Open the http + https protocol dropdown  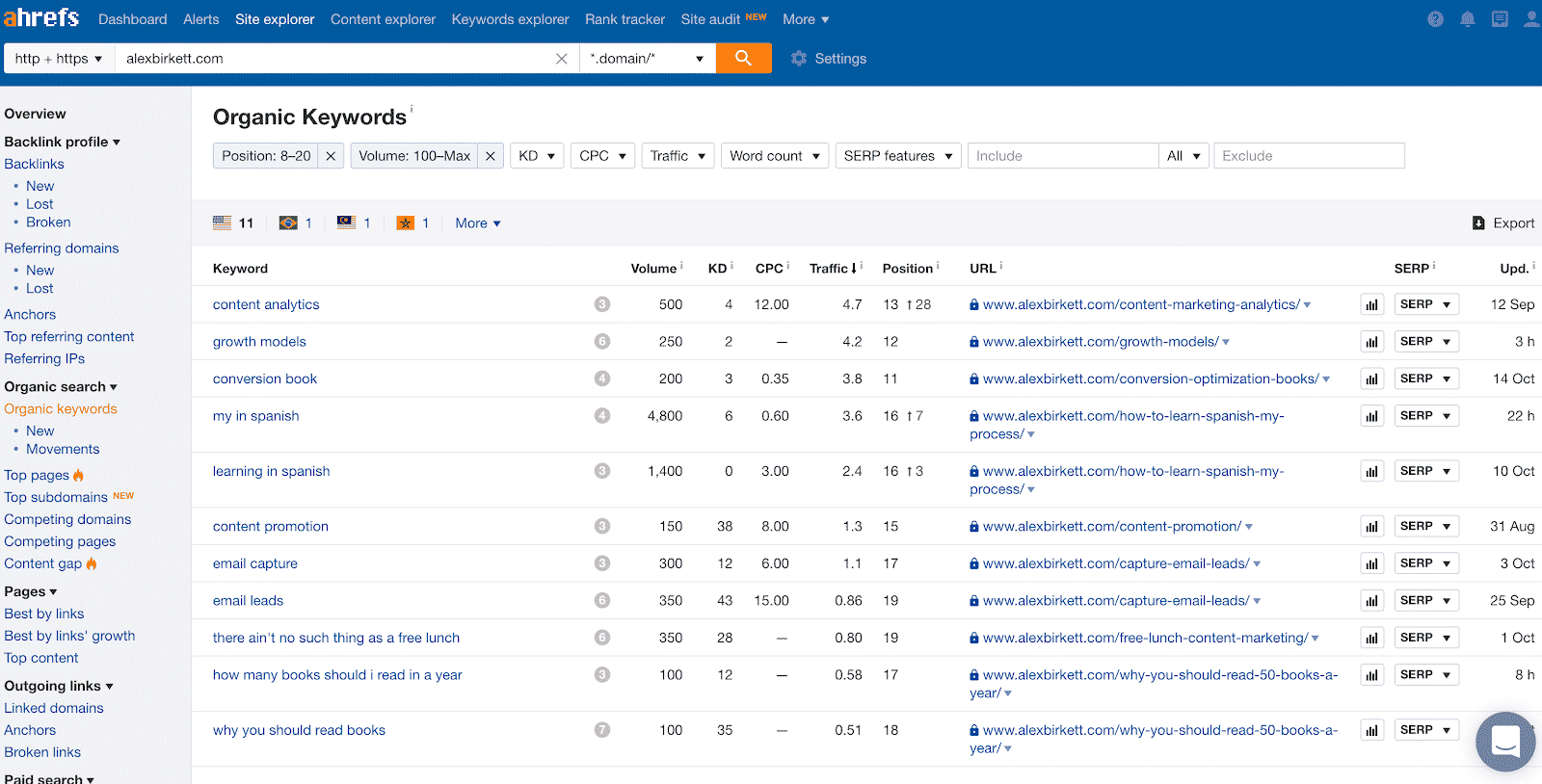click(x=59, y=59)
